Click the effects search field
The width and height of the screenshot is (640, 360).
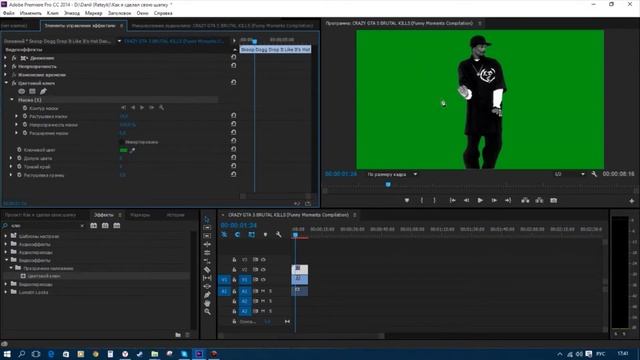45,226
